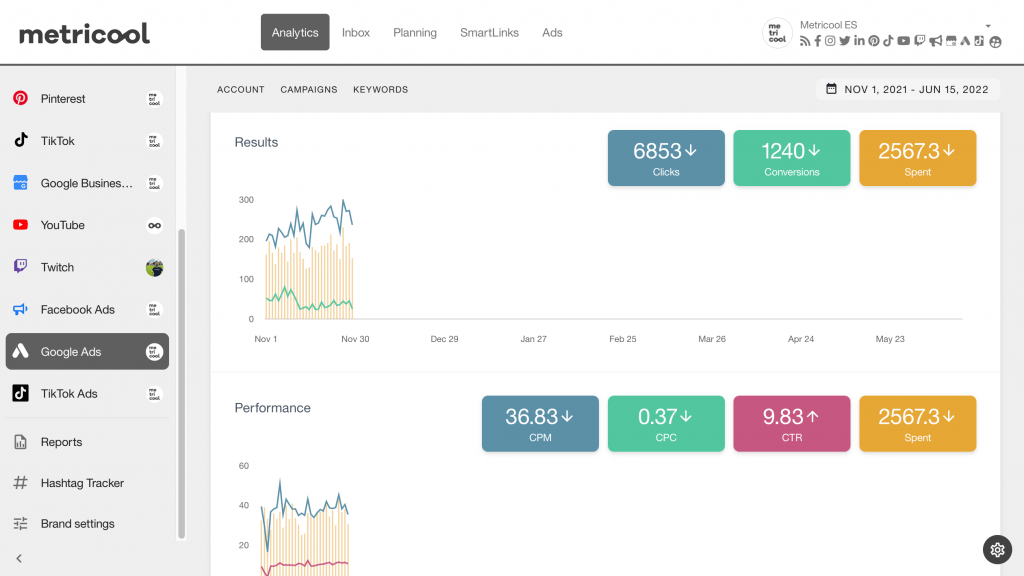1024x576 pixels.
Task: Click the TikTok Ads square icon in header
Action: click(979, 41)
